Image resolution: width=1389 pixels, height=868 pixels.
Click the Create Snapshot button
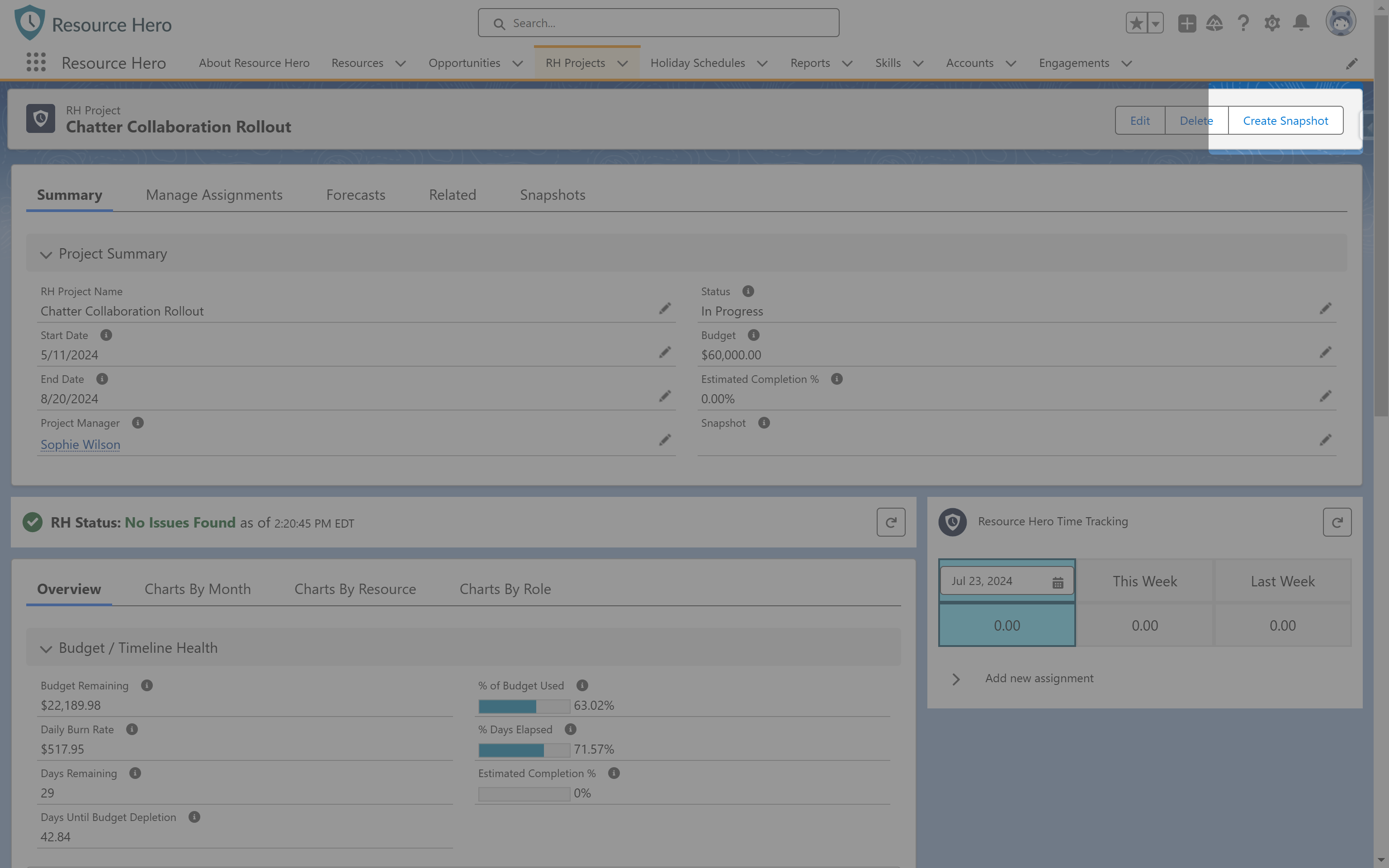pyautogui.click(x=1286, y=121)
